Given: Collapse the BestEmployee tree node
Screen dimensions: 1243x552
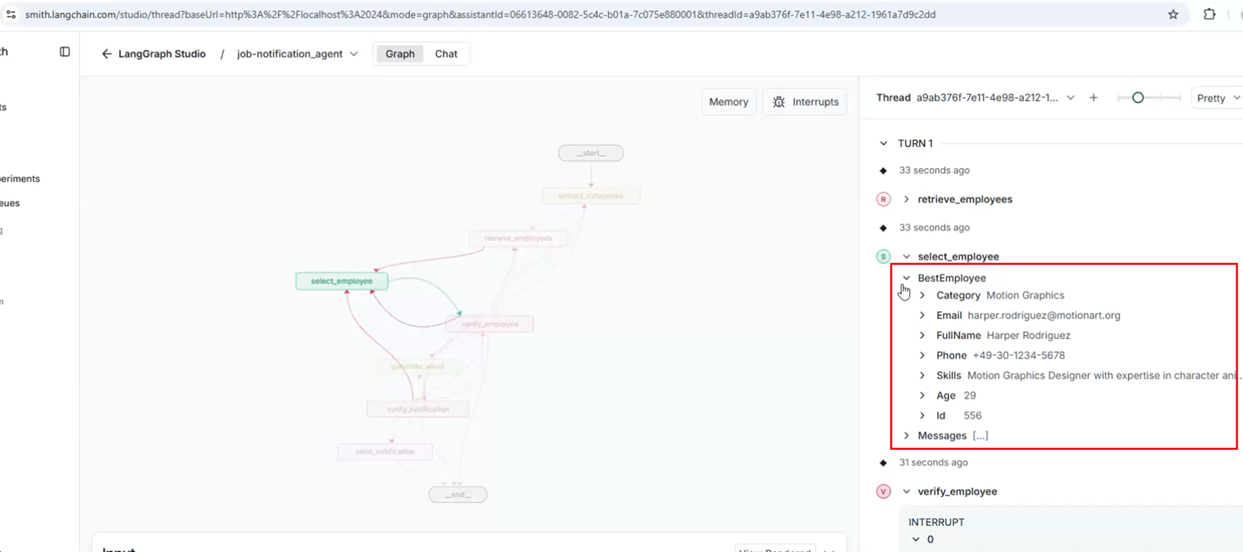Looking at the screenshot, I should (907, 278).
